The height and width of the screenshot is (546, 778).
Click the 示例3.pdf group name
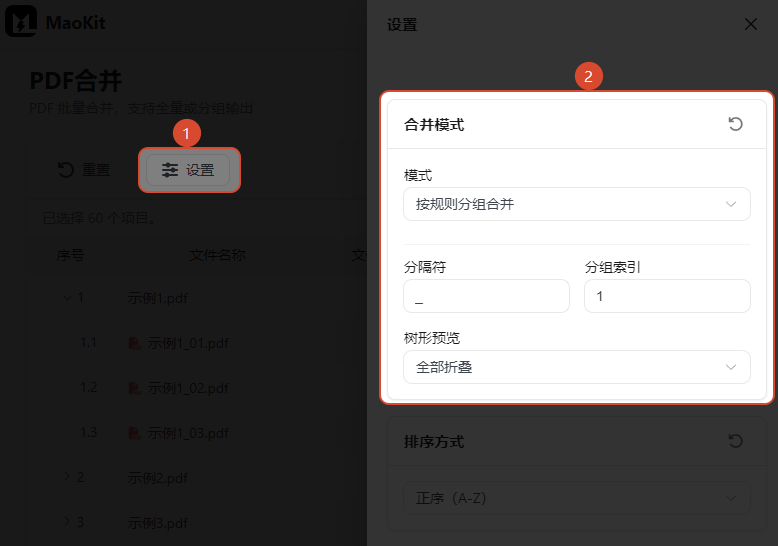click(158, 523)
